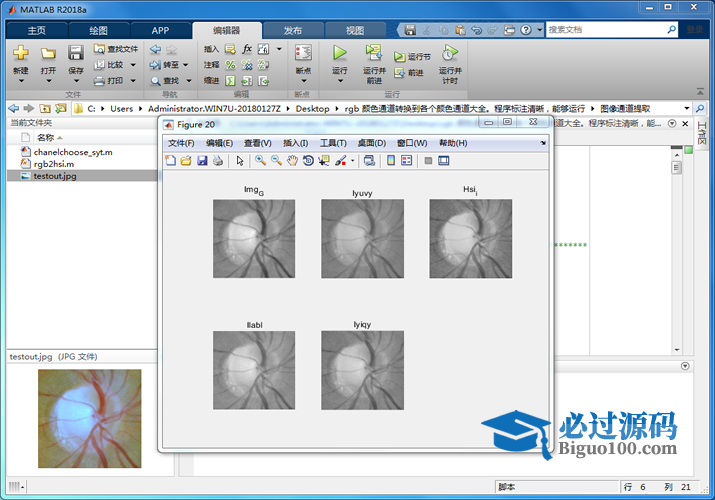Image resolution: width=715 pixels, height=500 pixels.
Task: Click the Zoom In magnifier in figure toolbar
Action: [x=260, y=160]
